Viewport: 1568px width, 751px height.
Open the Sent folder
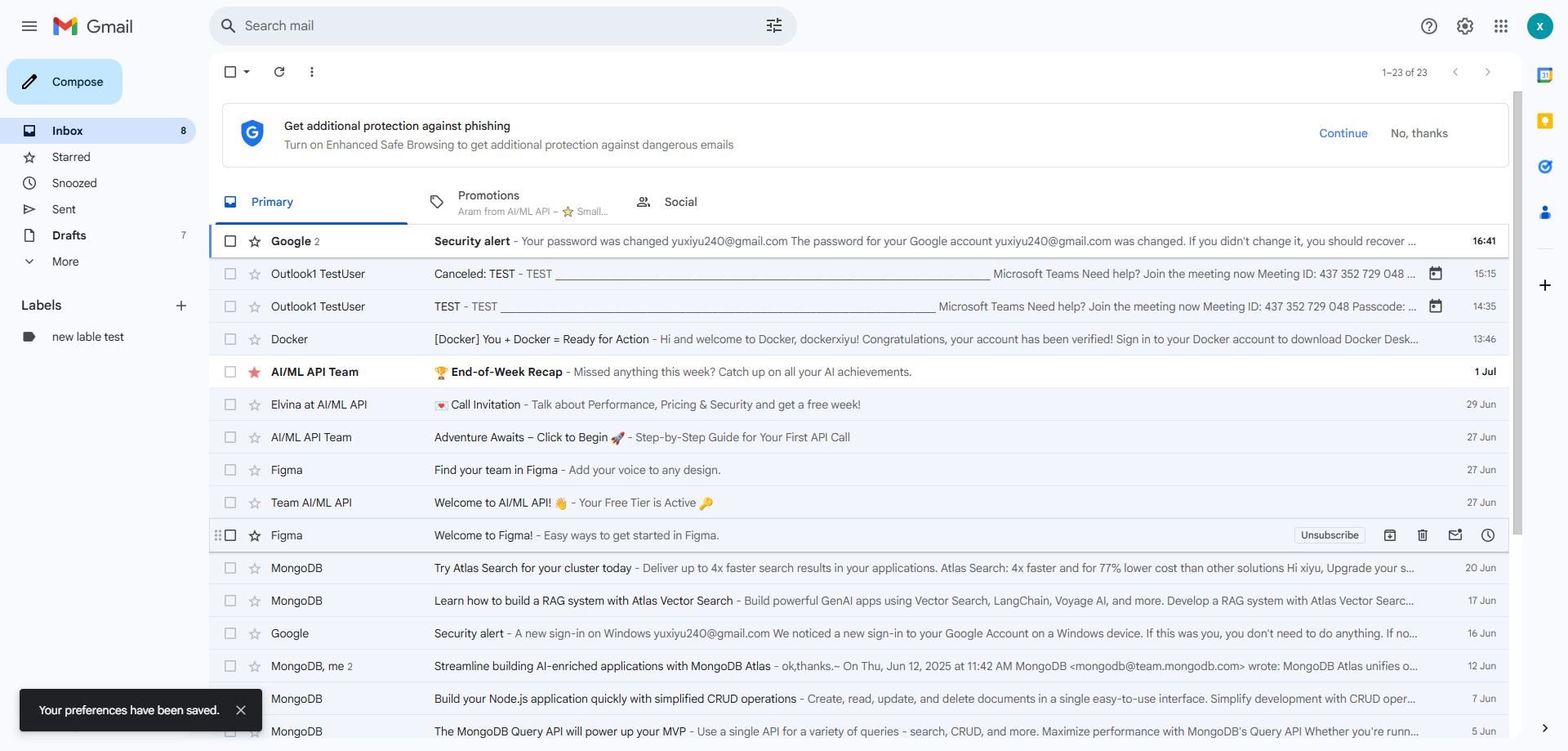click(x=98, y=209)
